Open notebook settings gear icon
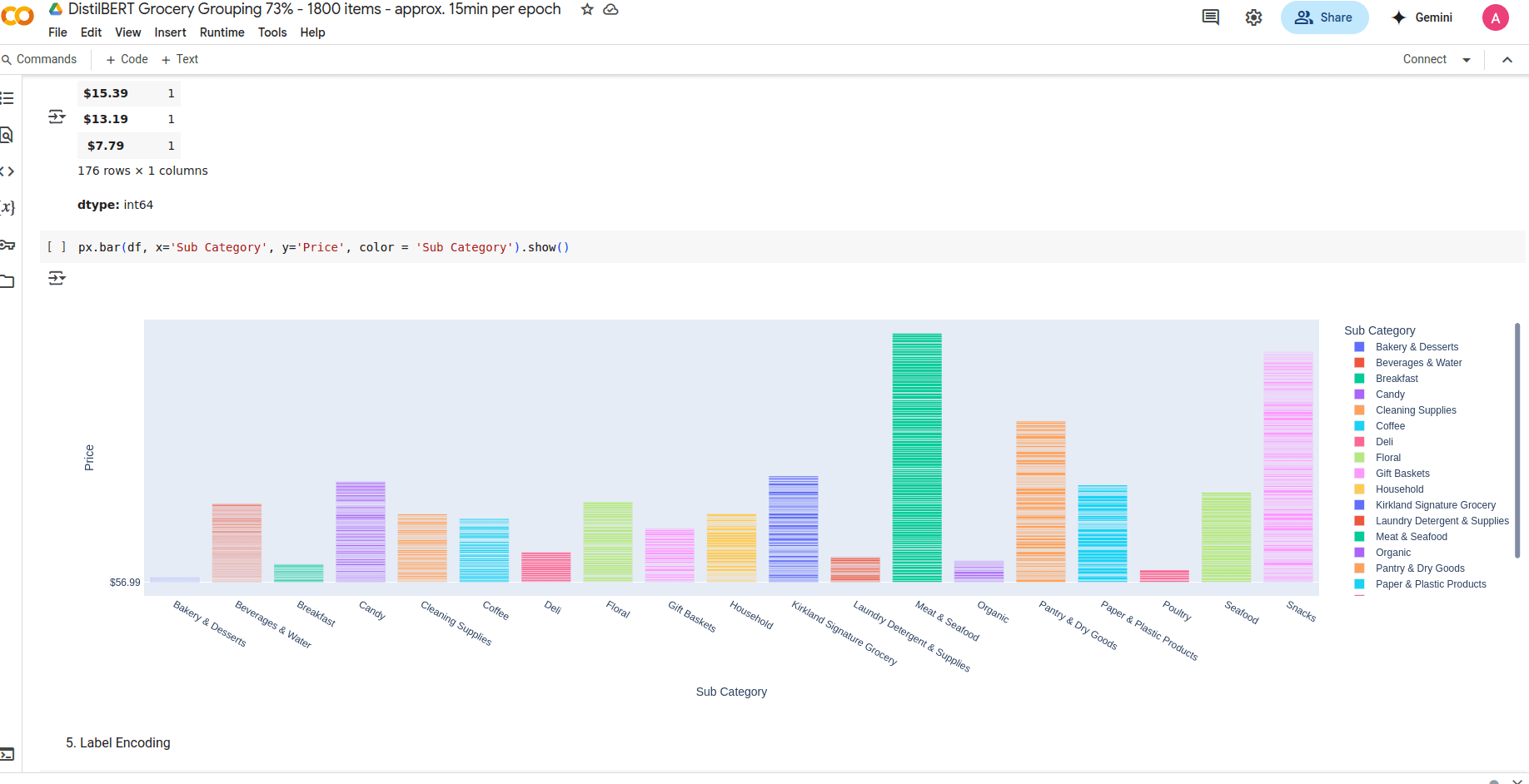1529x784 pixels. [x=1253, y=17]
